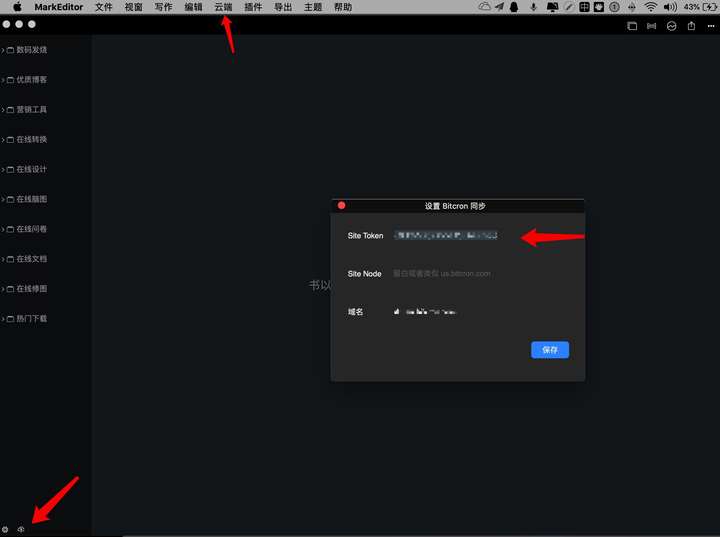
Task: Toggle the sidebar panel toolbar icon
Action: (632, 26)
